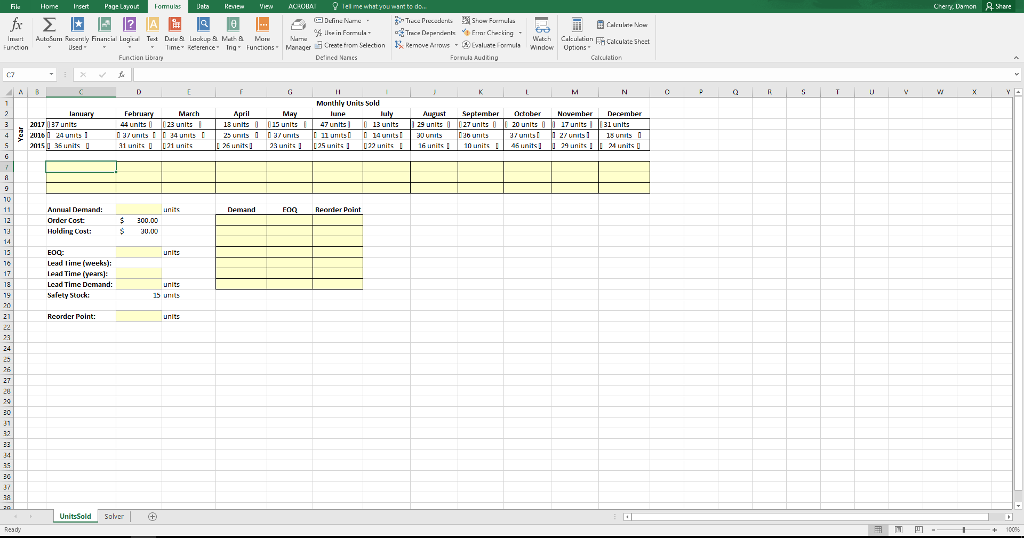Adjust the zoom slider
Image resolution: width=1024 pixels, height=538 pixels.
coord(964,530)
